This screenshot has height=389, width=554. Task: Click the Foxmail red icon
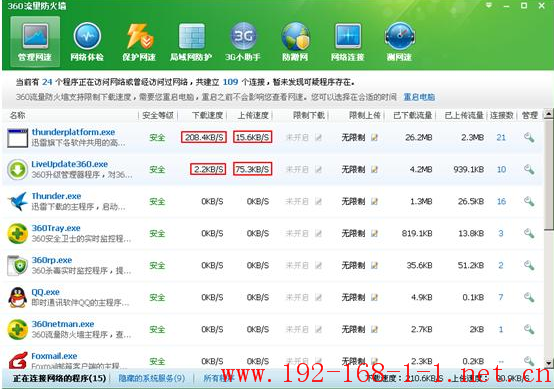(x=18, y=360)
